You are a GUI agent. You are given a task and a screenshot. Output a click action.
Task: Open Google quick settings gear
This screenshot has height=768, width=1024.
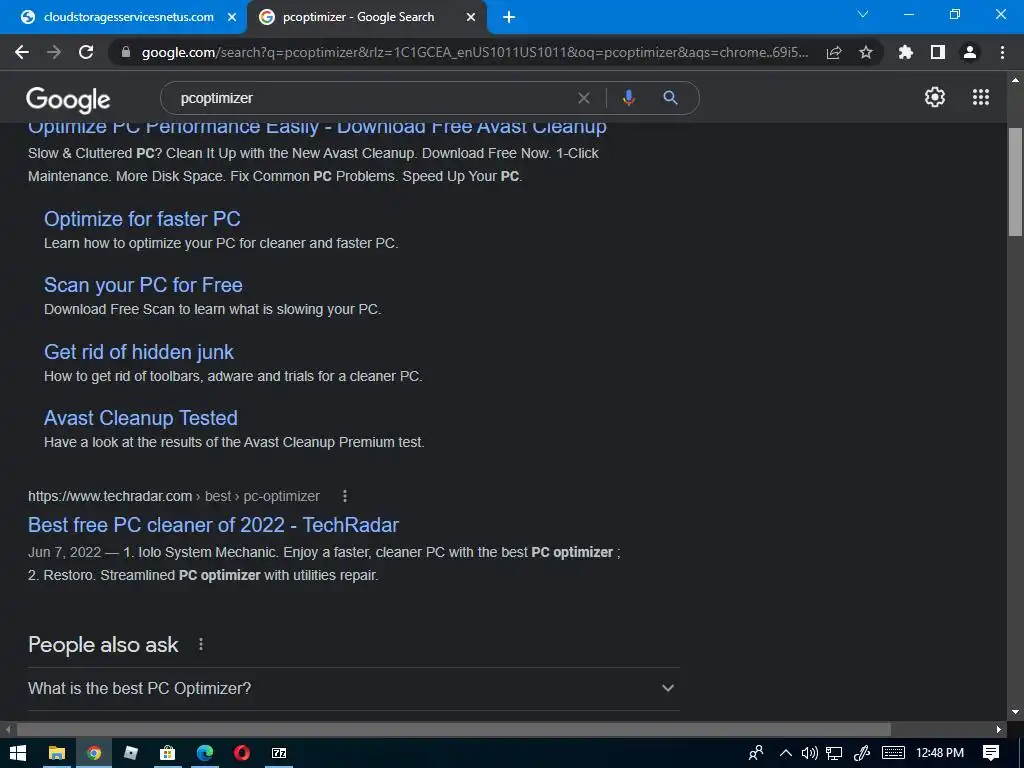click(x=935, y=97)
